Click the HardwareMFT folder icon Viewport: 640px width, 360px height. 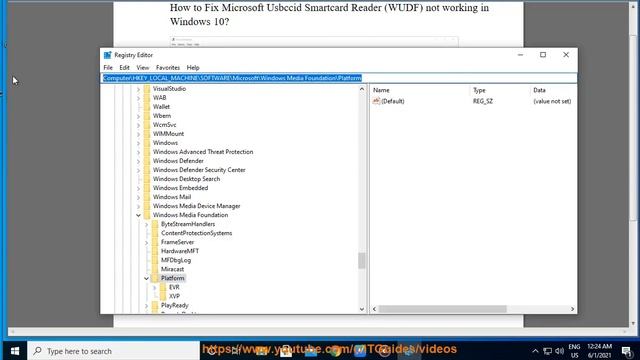click(x=155, y=251)
